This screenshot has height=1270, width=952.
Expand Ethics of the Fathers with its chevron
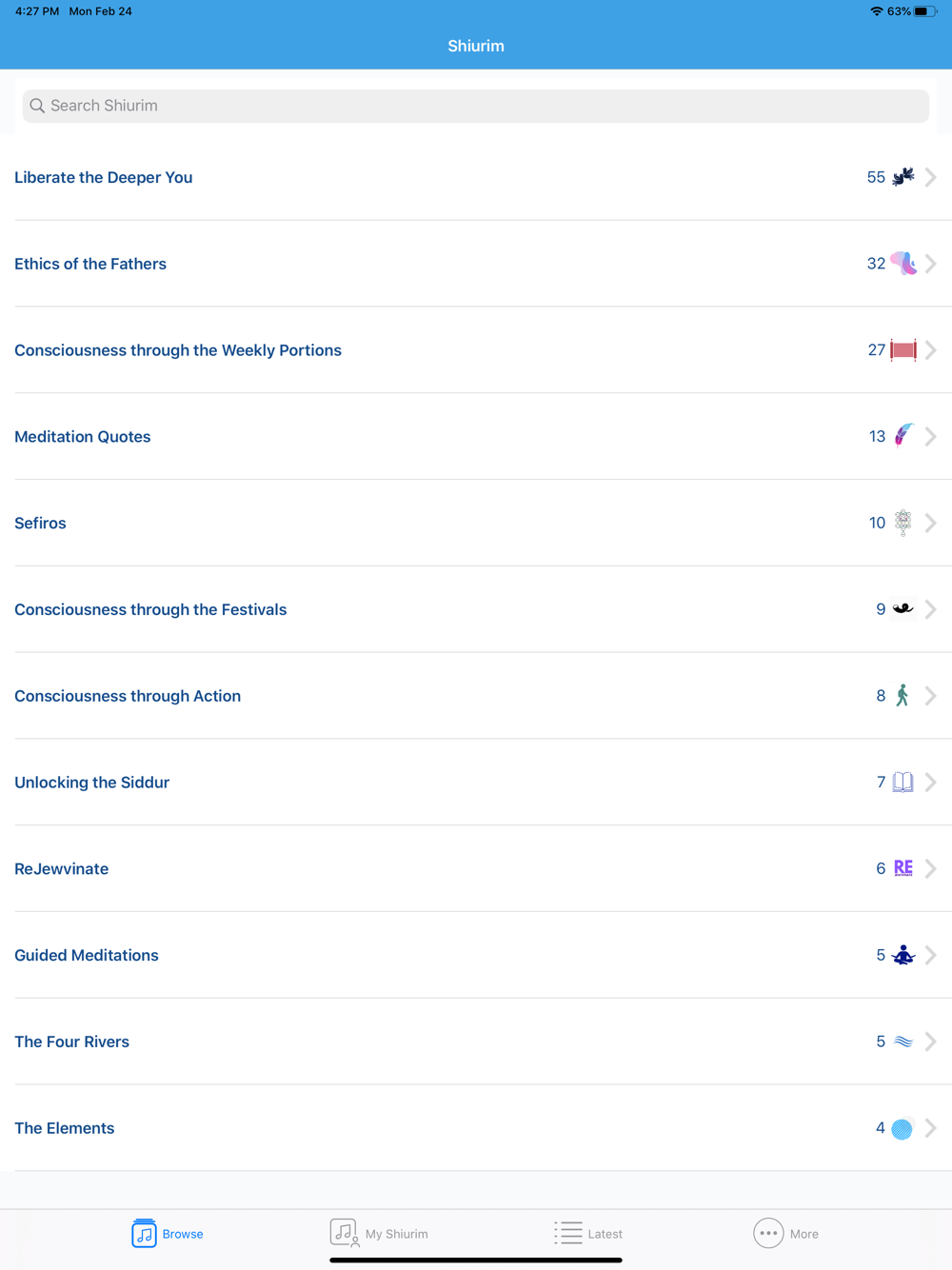(931, 264)
